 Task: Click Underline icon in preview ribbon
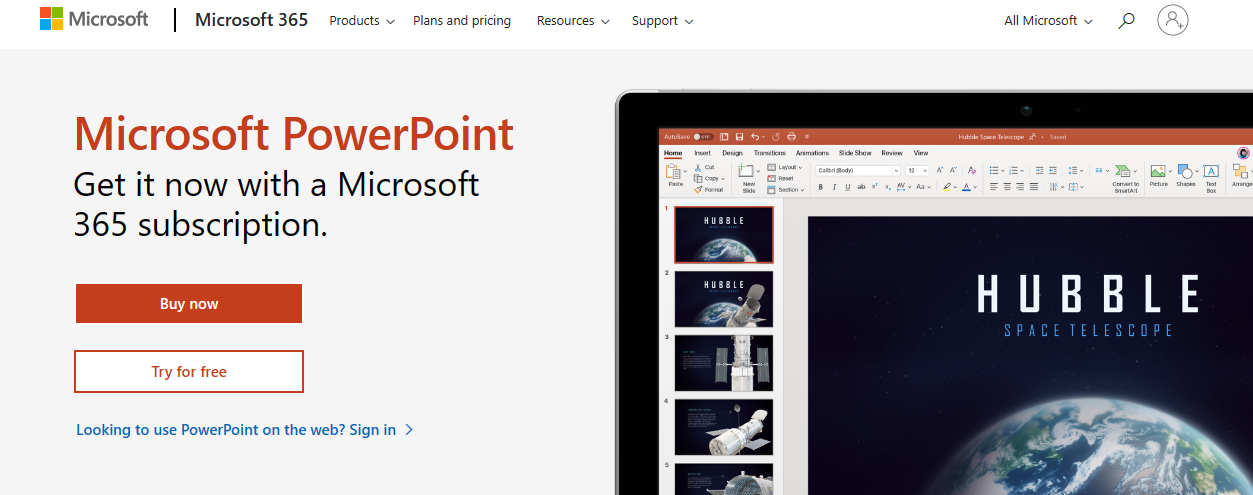[848, 187]
